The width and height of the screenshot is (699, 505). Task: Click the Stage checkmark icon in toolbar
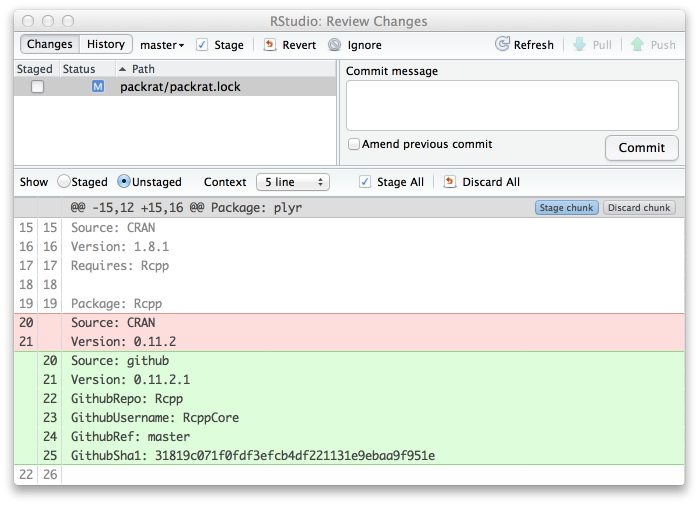tap(202, 45)
